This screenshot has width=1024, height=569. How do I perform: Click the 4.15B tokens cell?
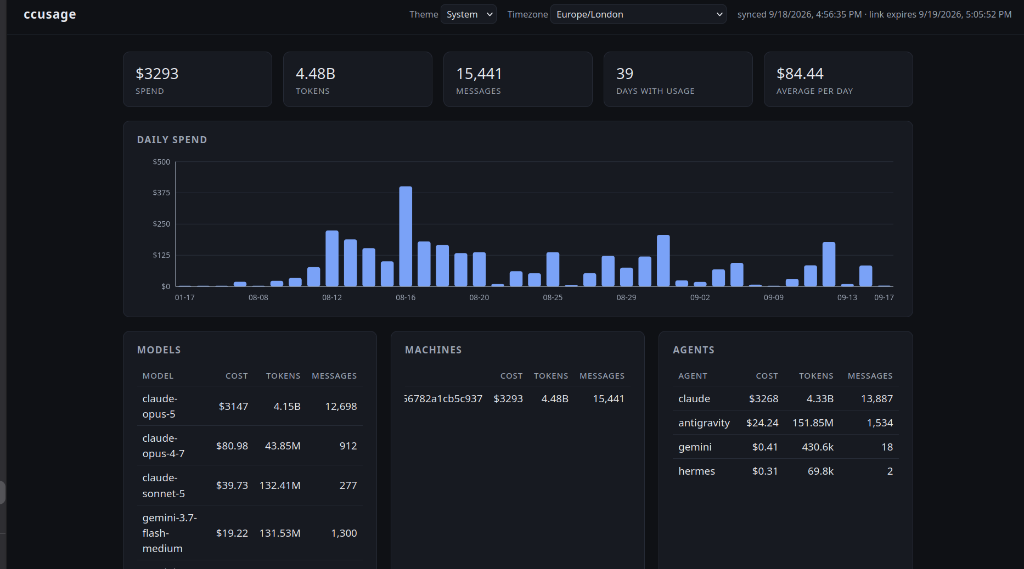[x=287, y=406]
